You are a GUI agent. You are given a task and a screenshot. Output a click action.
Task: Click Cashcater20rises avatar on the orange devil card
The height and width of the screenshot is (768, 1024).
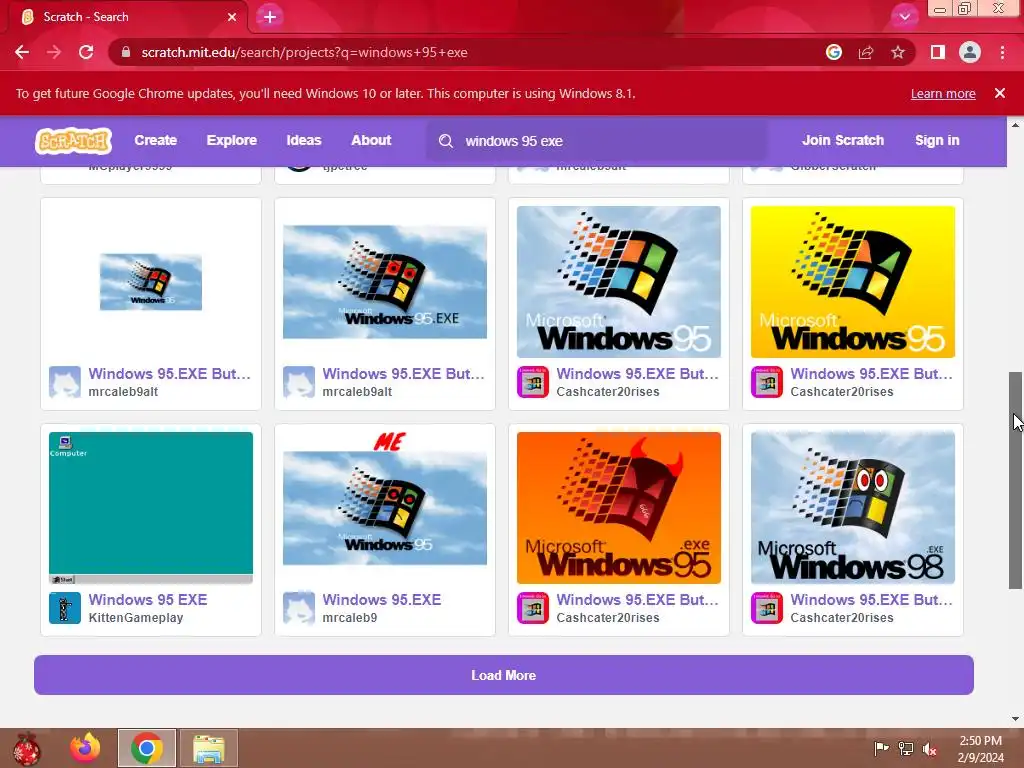[x=533, y=608]
